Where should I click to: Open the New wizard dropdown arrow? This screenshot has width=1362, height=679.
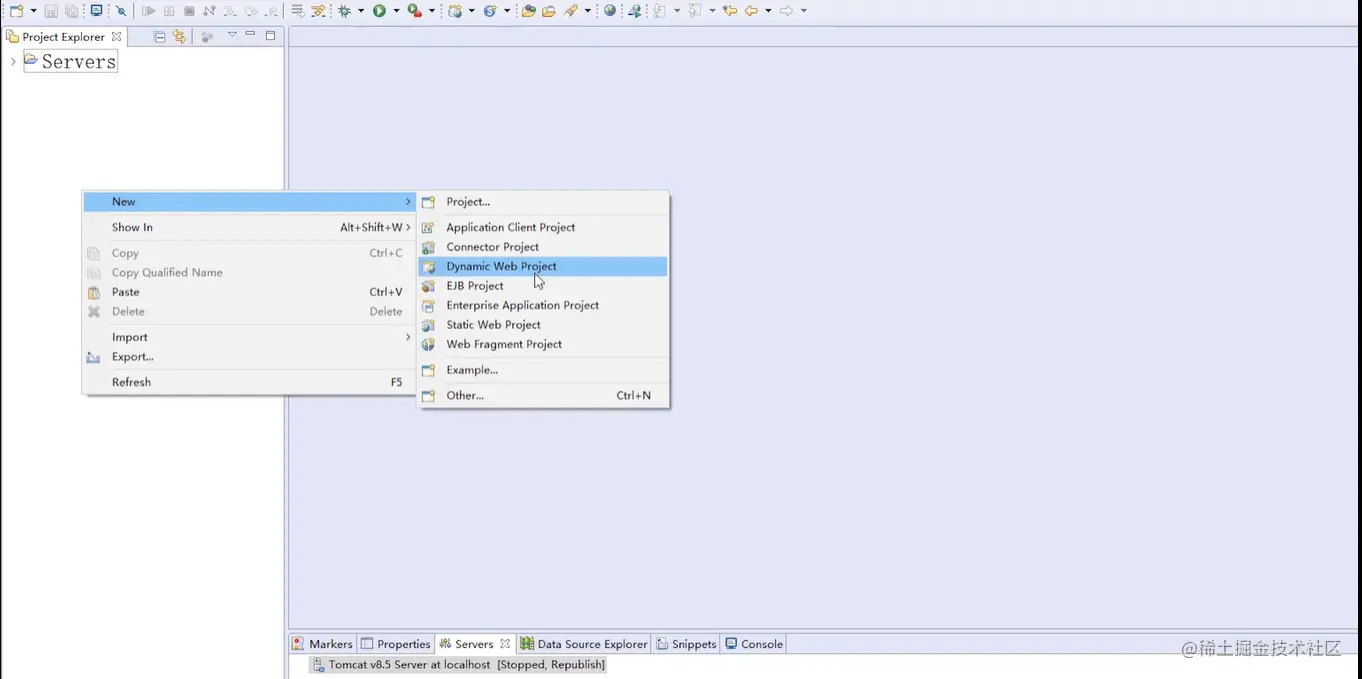[33, 11]
